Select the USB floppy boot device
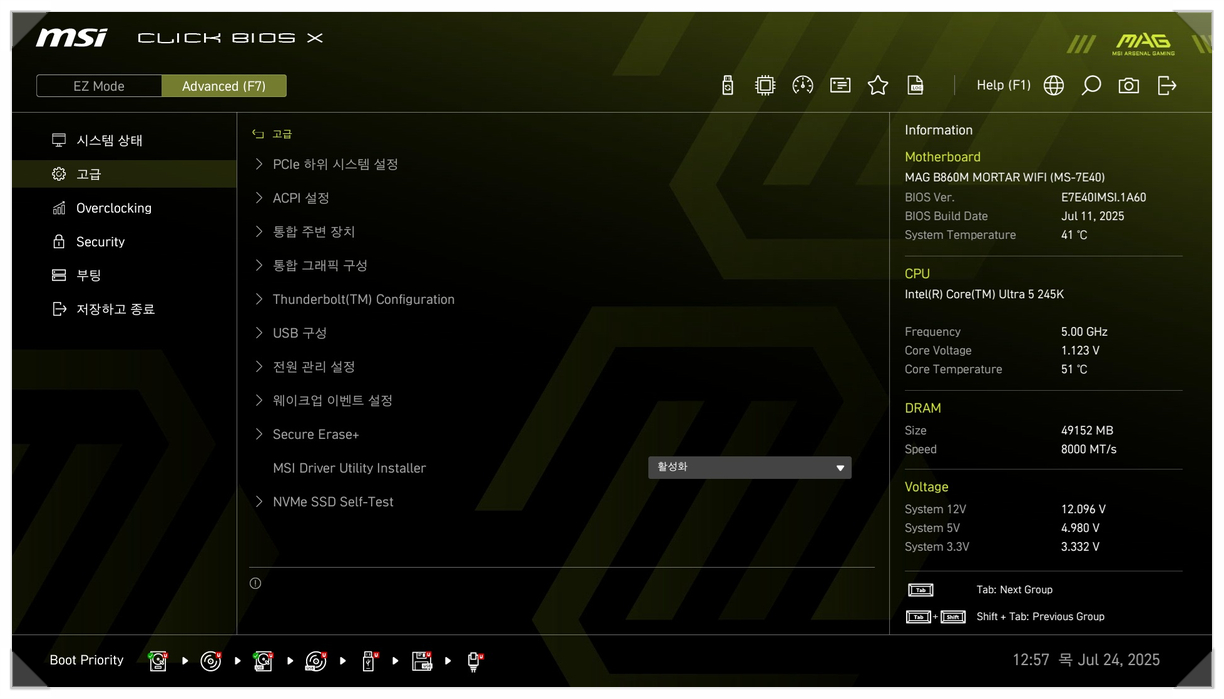 click(421, 661)
